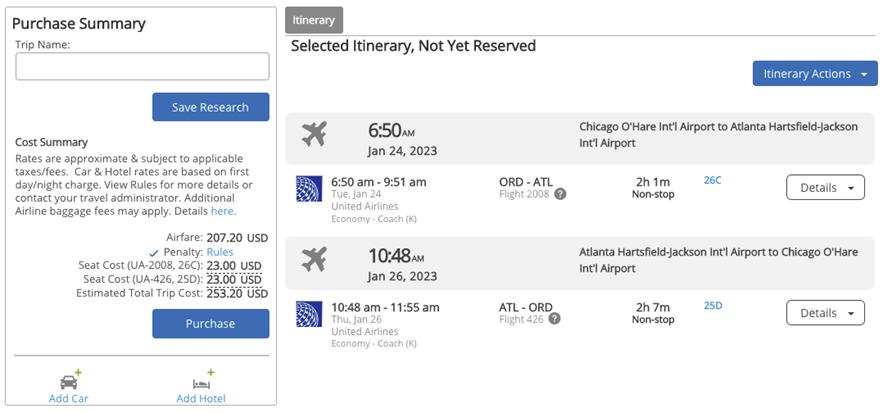Click the United Airlines logo for Flight 2008

[x=309, y=187]
